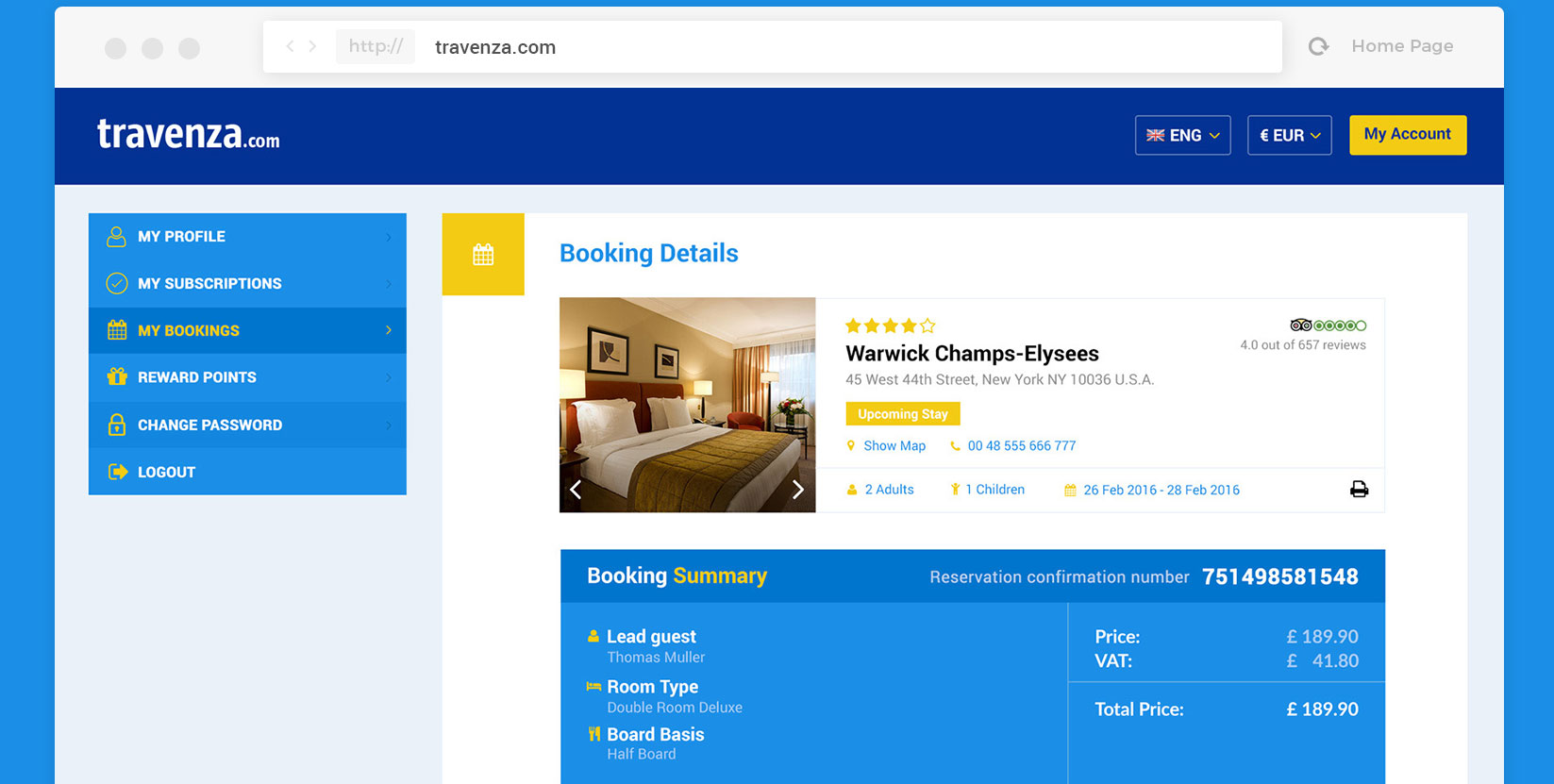Expand My Profile chevron arrow
Viewport: 1554px width, 784px height.
tap(388, 237)
